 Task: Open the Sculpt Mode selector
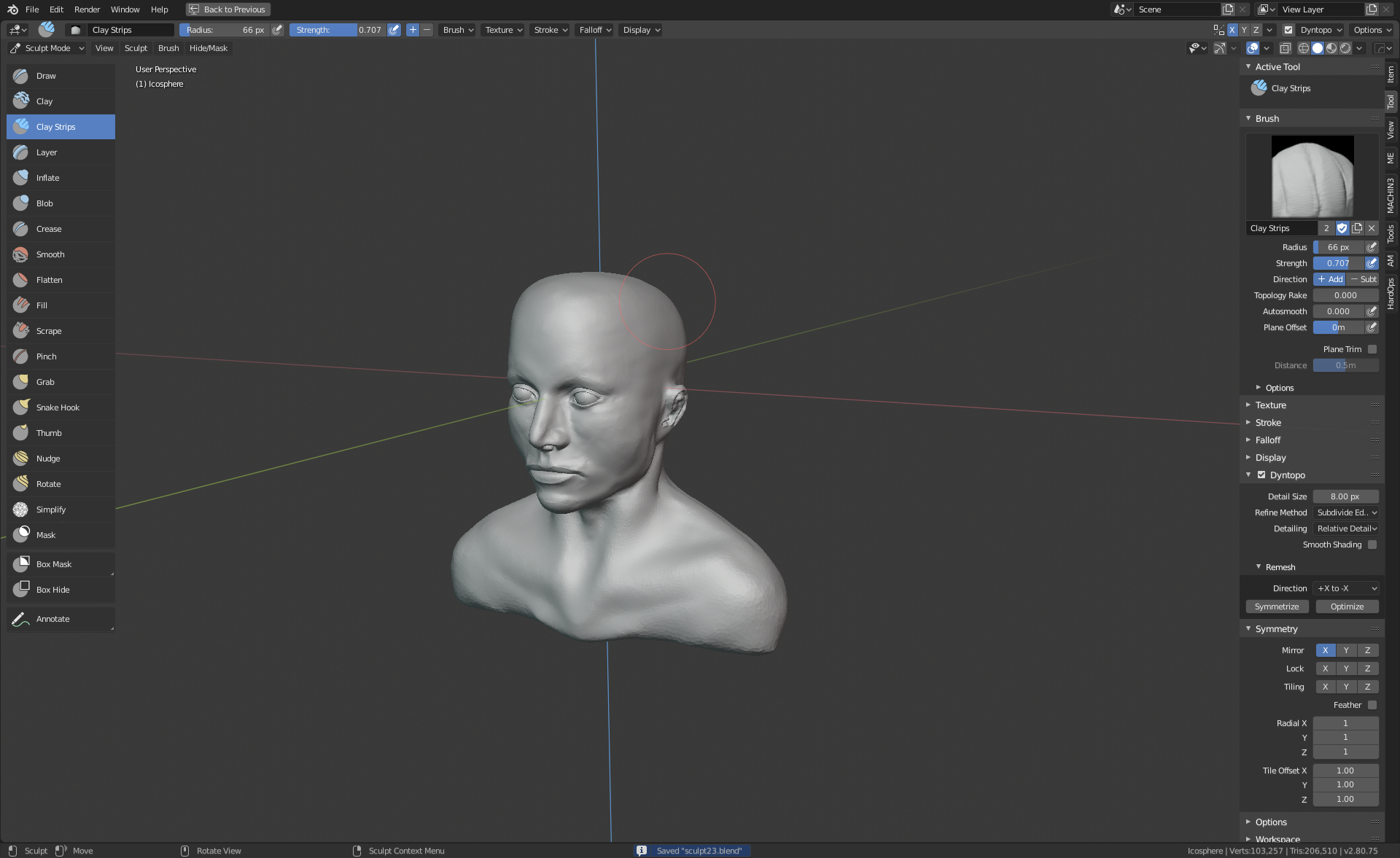point(47,48)
